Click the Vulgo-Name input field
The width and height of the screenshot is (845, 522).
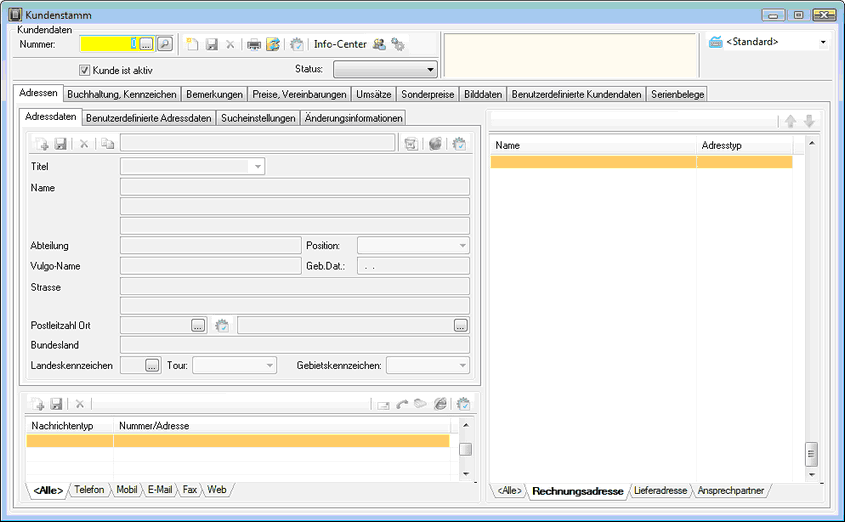(x=211, y=266)
